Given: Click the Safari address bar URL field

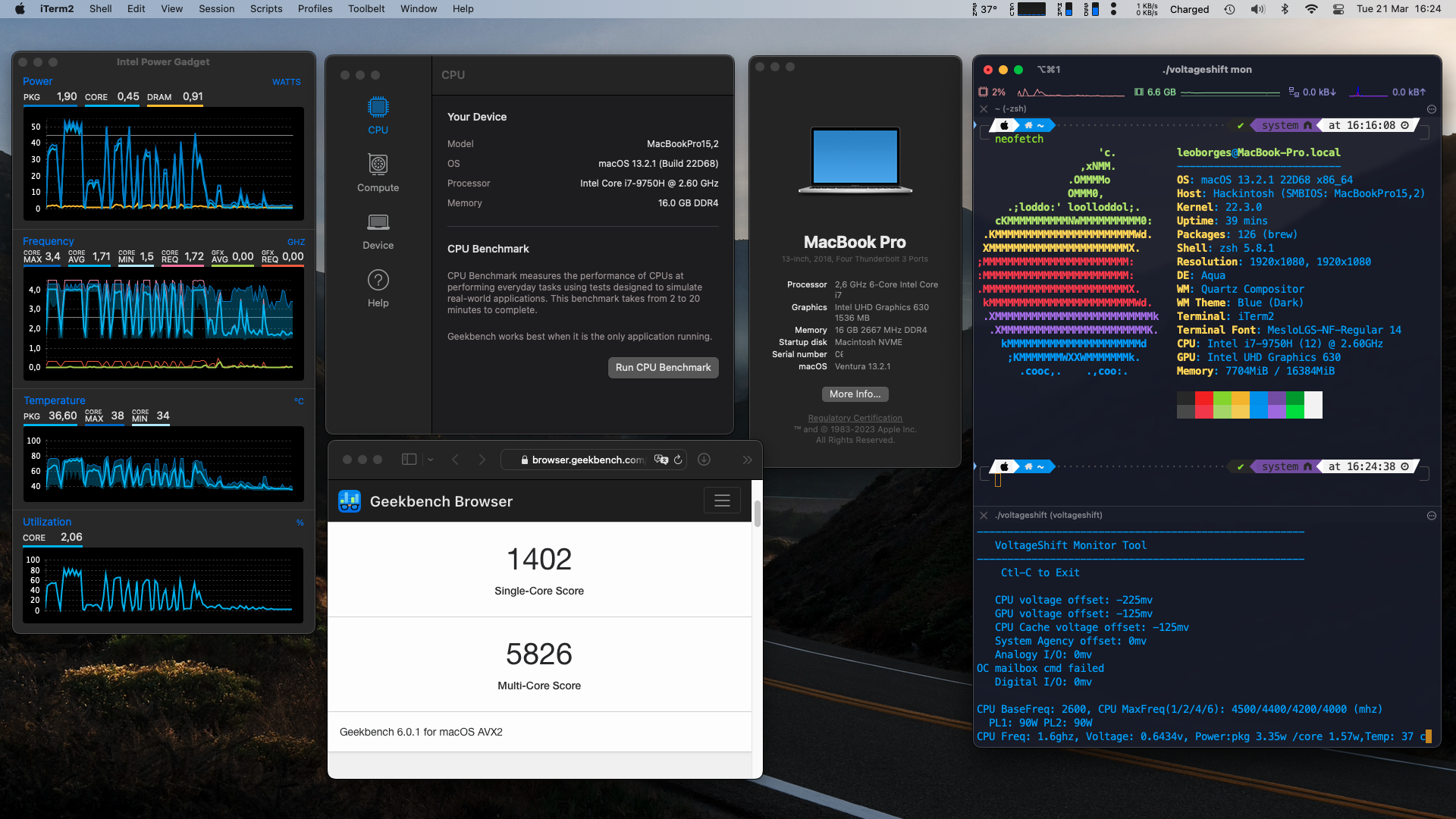Looking at the screenshot, I should (x=584, y=460).
